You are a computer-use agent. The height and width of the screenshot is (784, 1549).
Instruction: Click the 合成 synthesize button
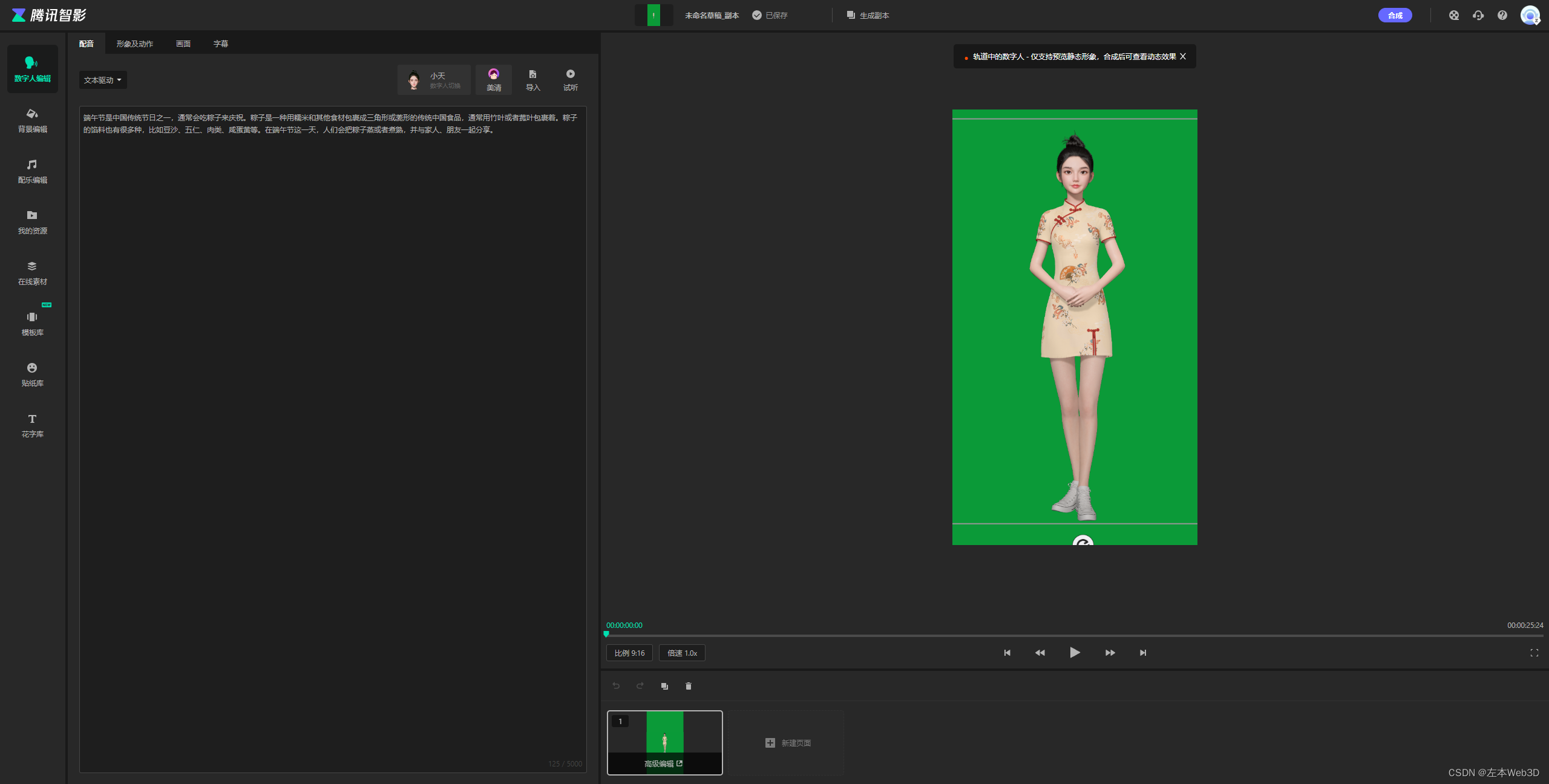coord(1395,15)
